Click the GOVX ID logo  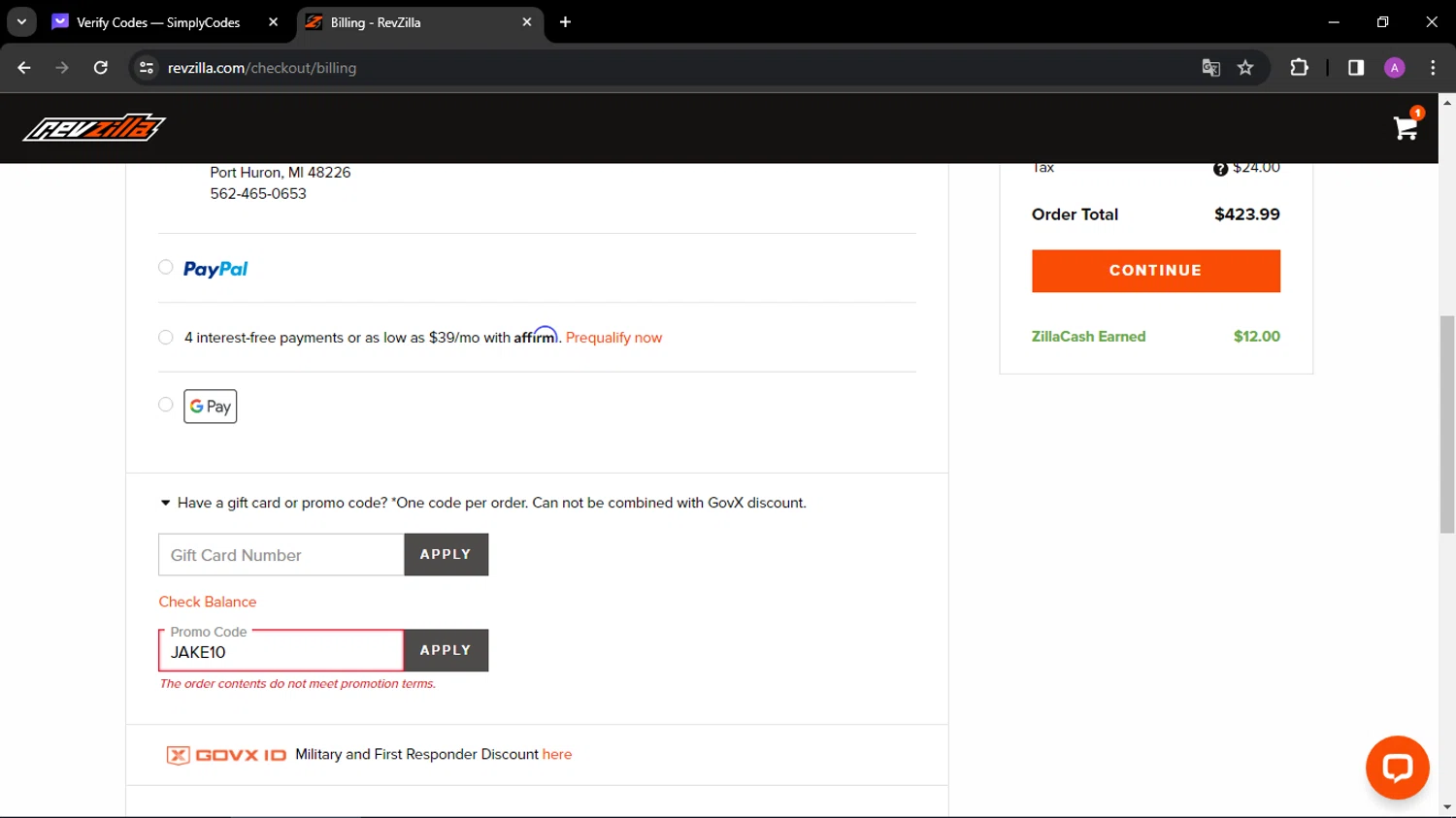click(226, 755)
